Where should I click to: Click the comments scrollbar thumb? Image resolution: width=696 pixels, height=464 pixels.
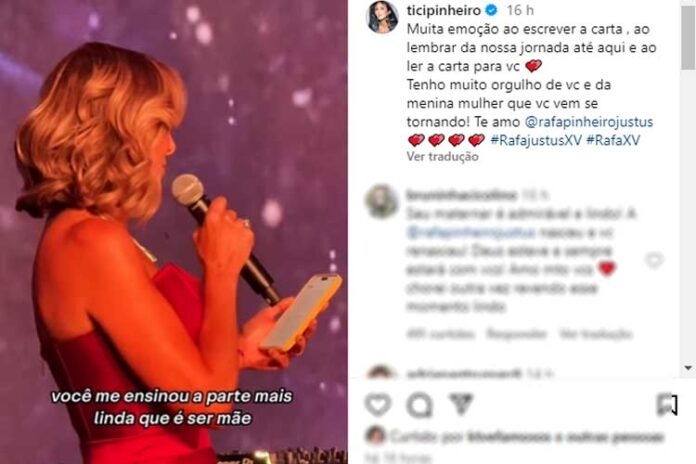688,36
